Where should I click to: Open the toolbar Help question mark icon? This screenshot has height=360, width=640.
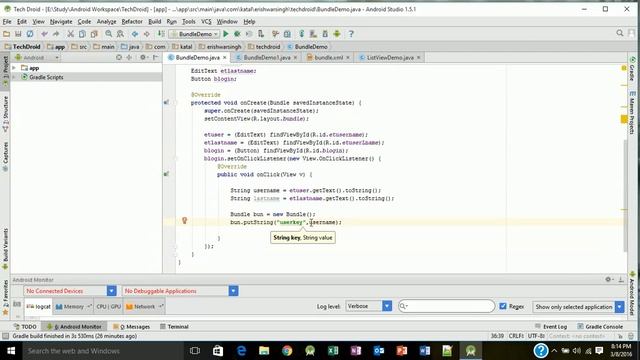pyautogui.click(x=351, y=34)
